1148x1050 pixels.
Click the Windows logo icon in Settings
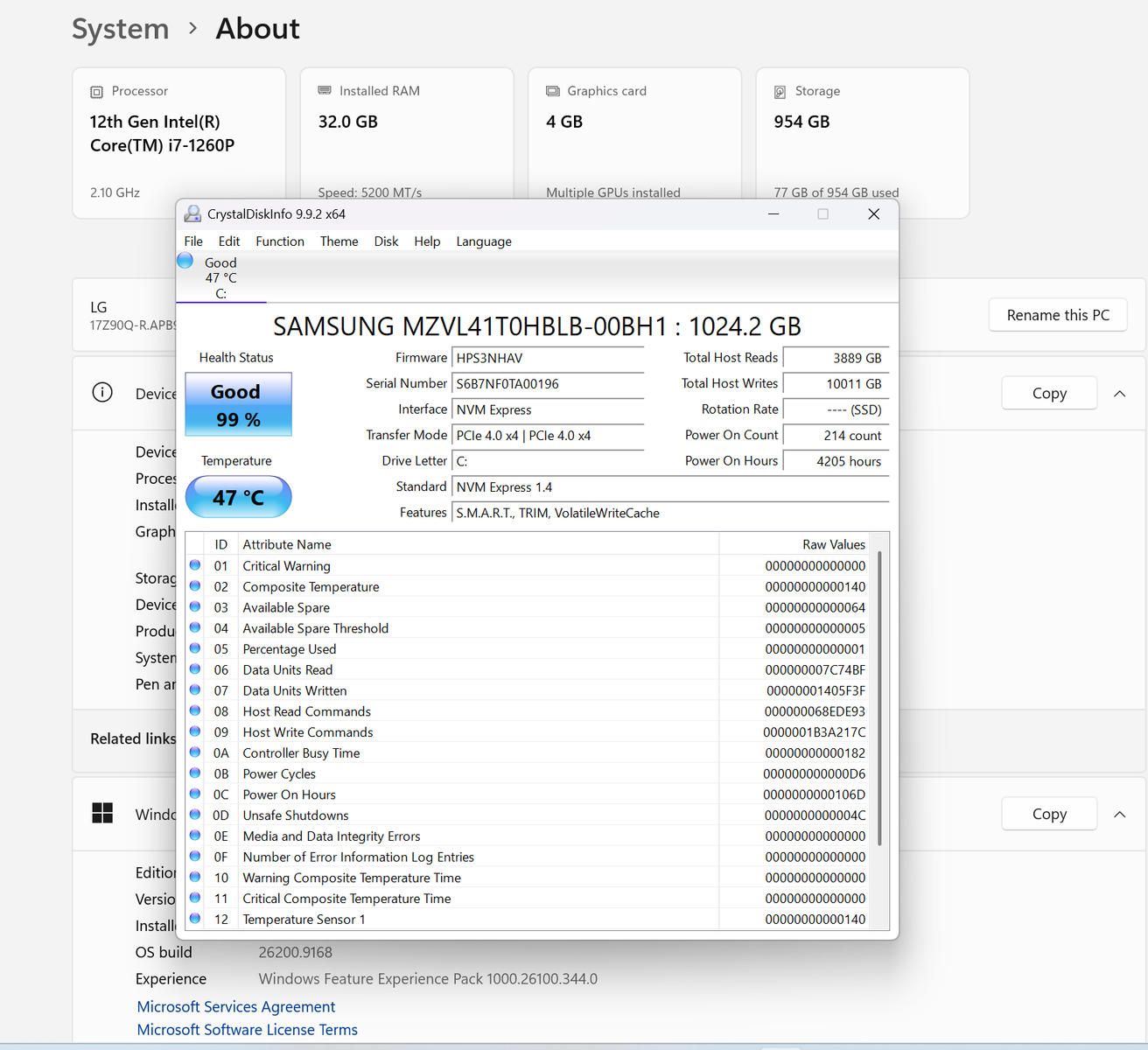pos(102,814)
